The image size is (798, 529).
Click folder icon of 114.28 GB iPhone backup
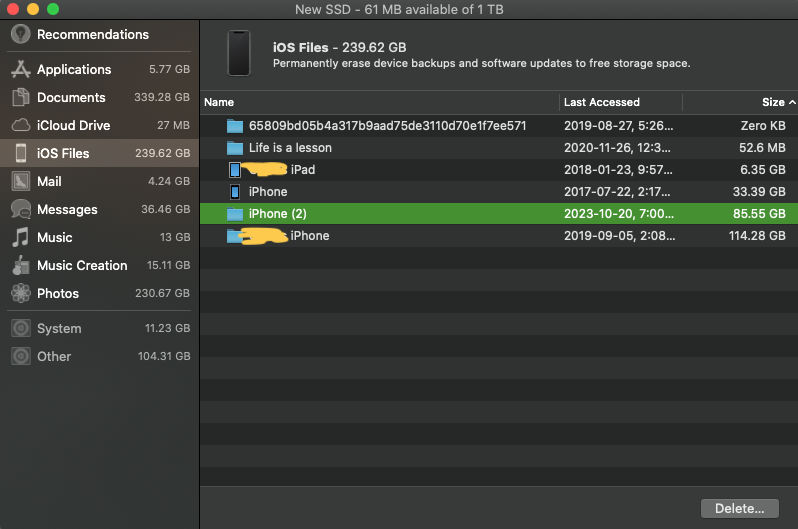[x=235, y=236]
